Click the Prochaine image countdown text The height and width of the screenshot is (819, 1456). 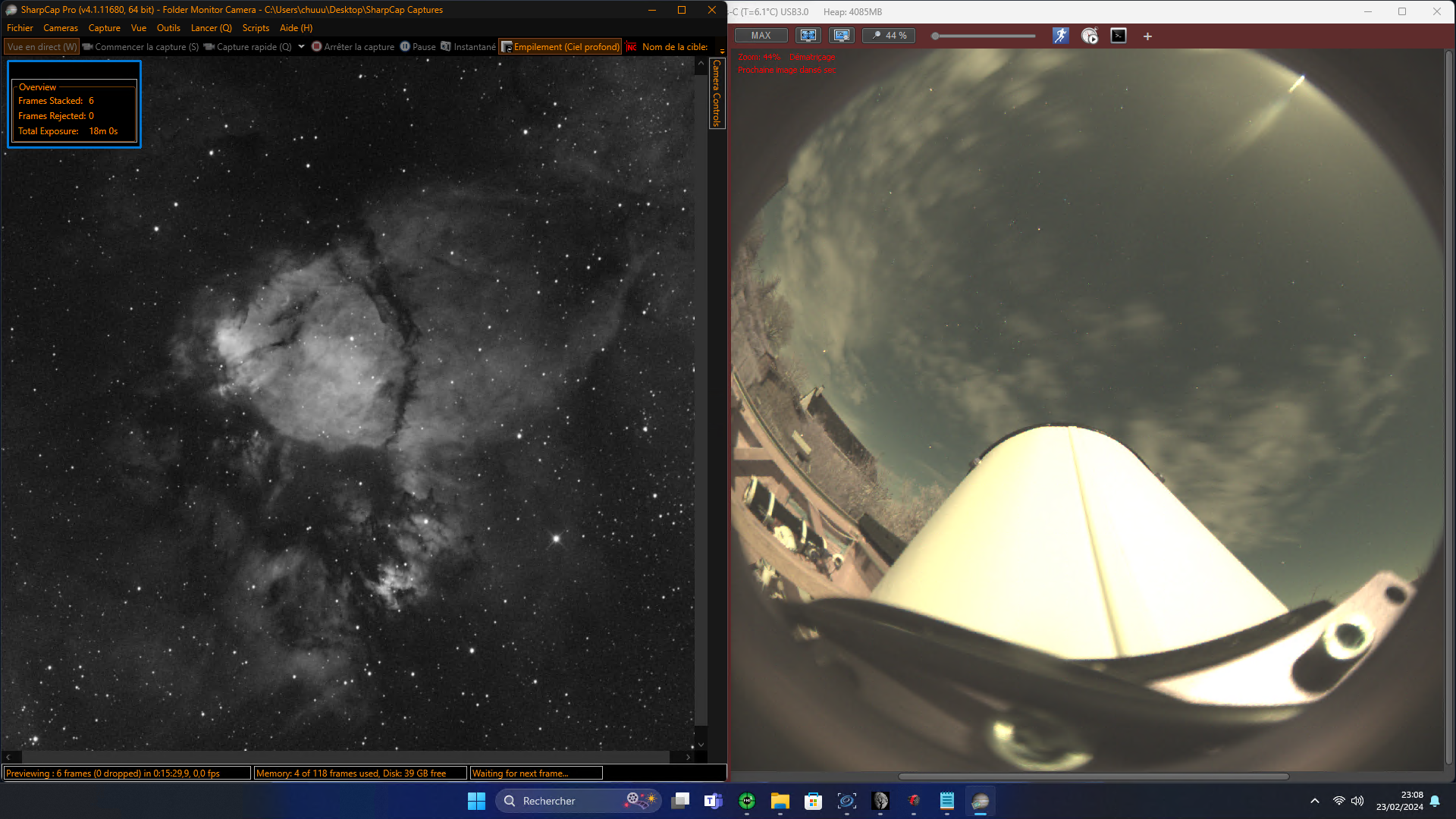click(x=786, y=70)
